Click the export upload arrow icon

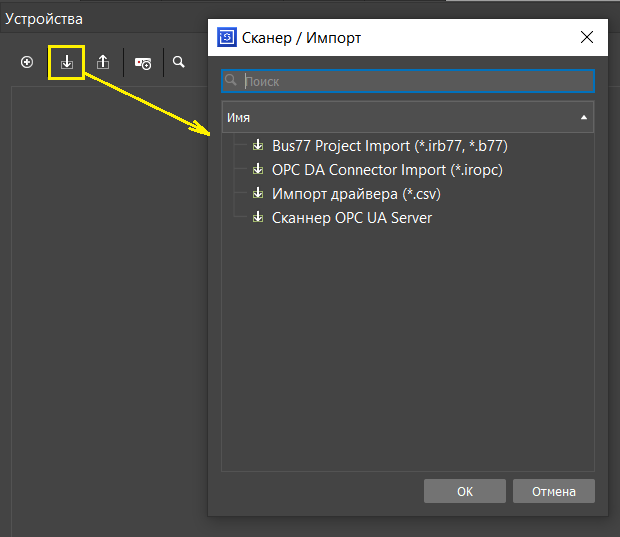(103, 62)
